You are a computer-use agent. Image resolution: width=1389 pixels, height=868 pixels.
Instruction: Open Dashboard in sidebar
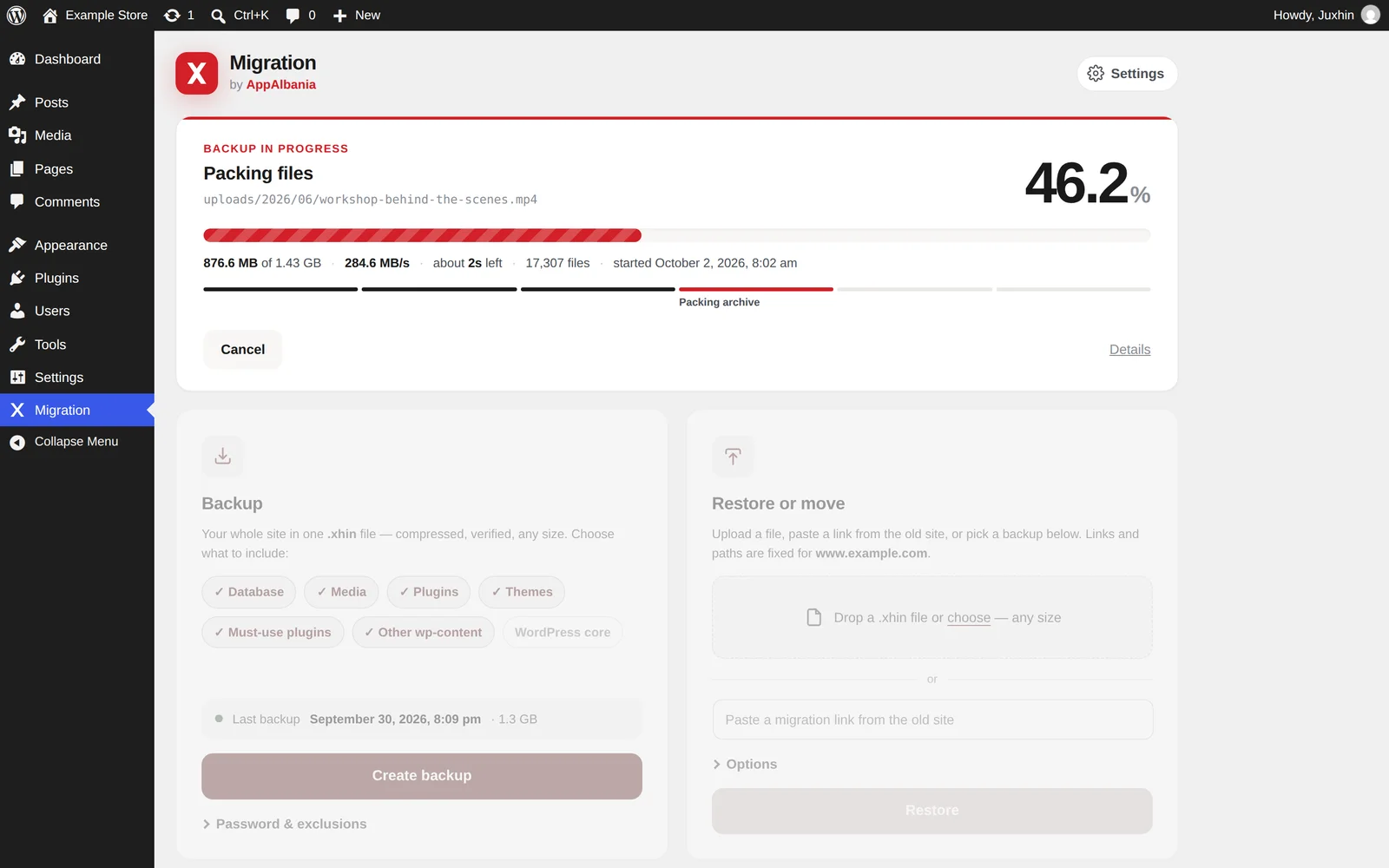pos(77,59)
